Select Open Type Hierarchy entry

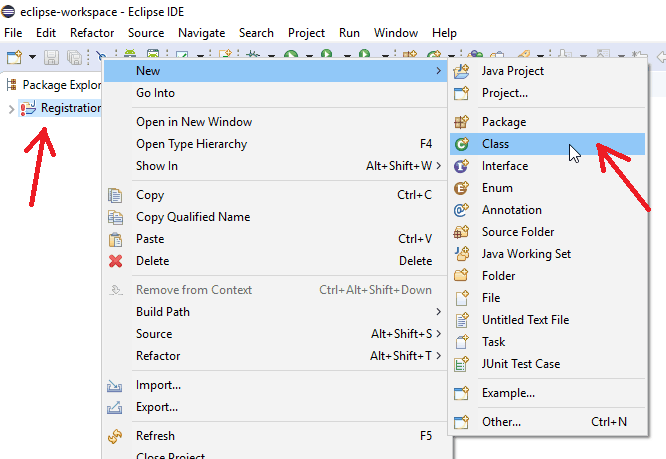point(275,144)
